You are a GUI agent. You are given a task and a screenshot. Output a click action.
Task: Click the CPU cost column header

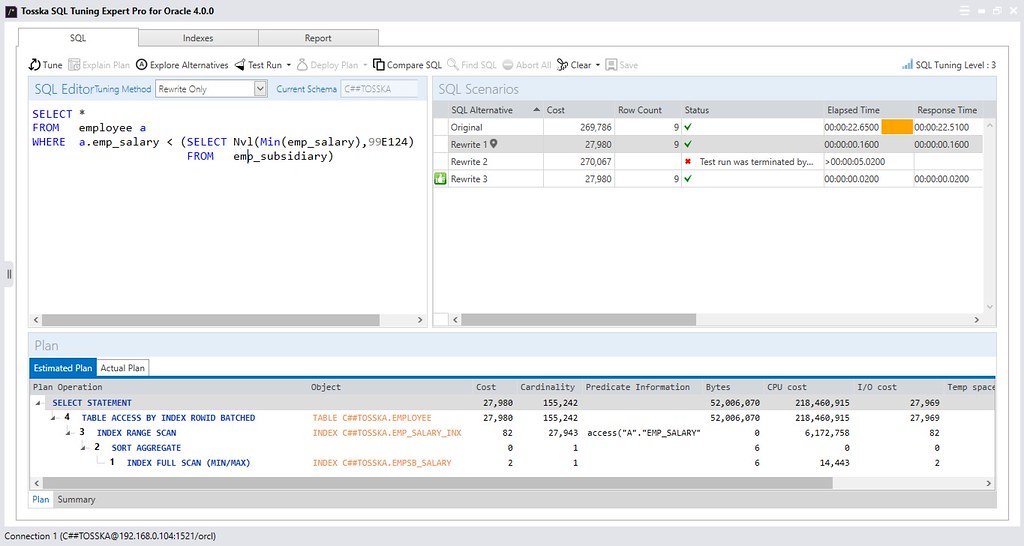click(786, 387)
